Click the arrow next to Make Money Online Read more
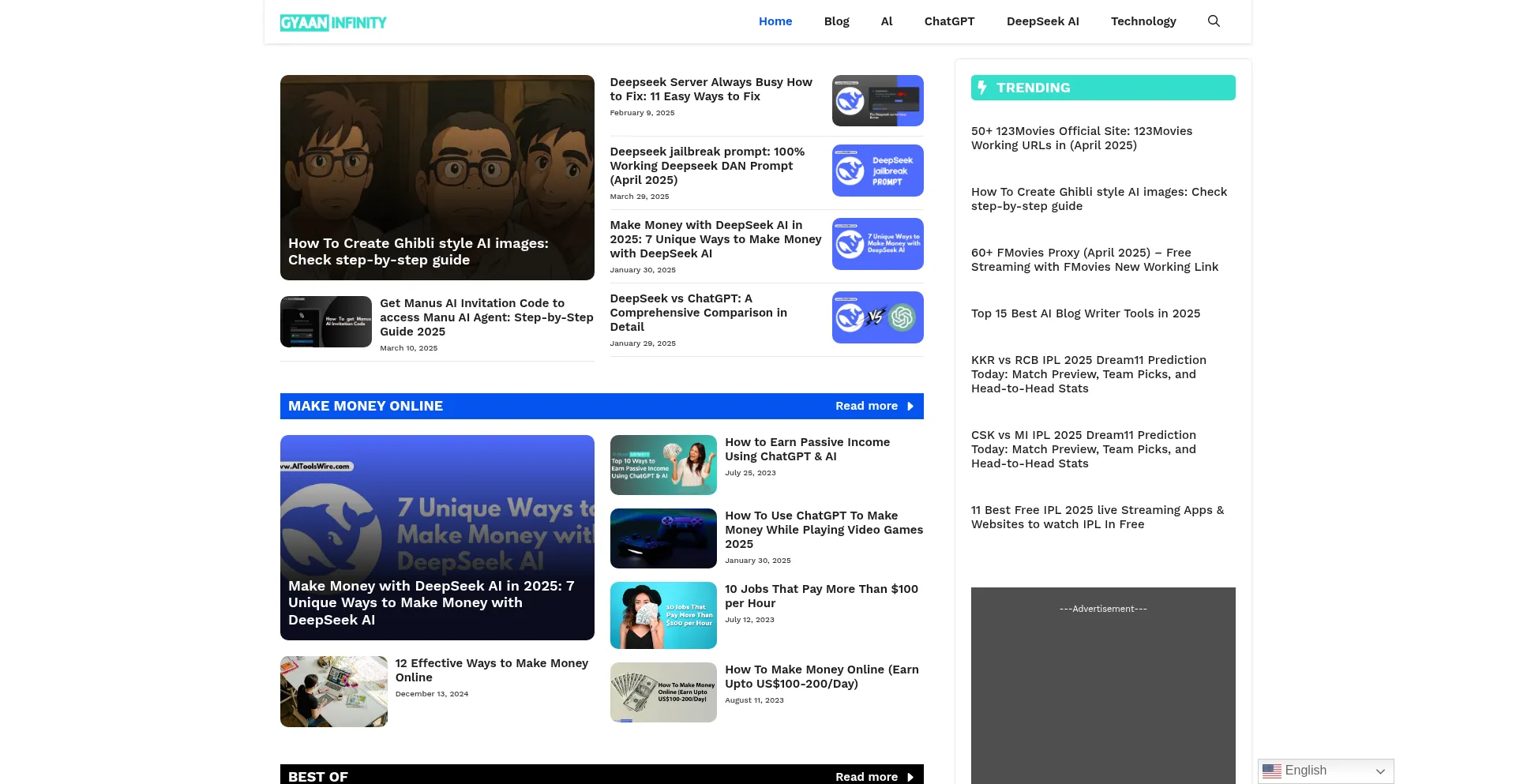This screenshot has height=784, width=1516. pyautogui.click(x=910, y=407)
